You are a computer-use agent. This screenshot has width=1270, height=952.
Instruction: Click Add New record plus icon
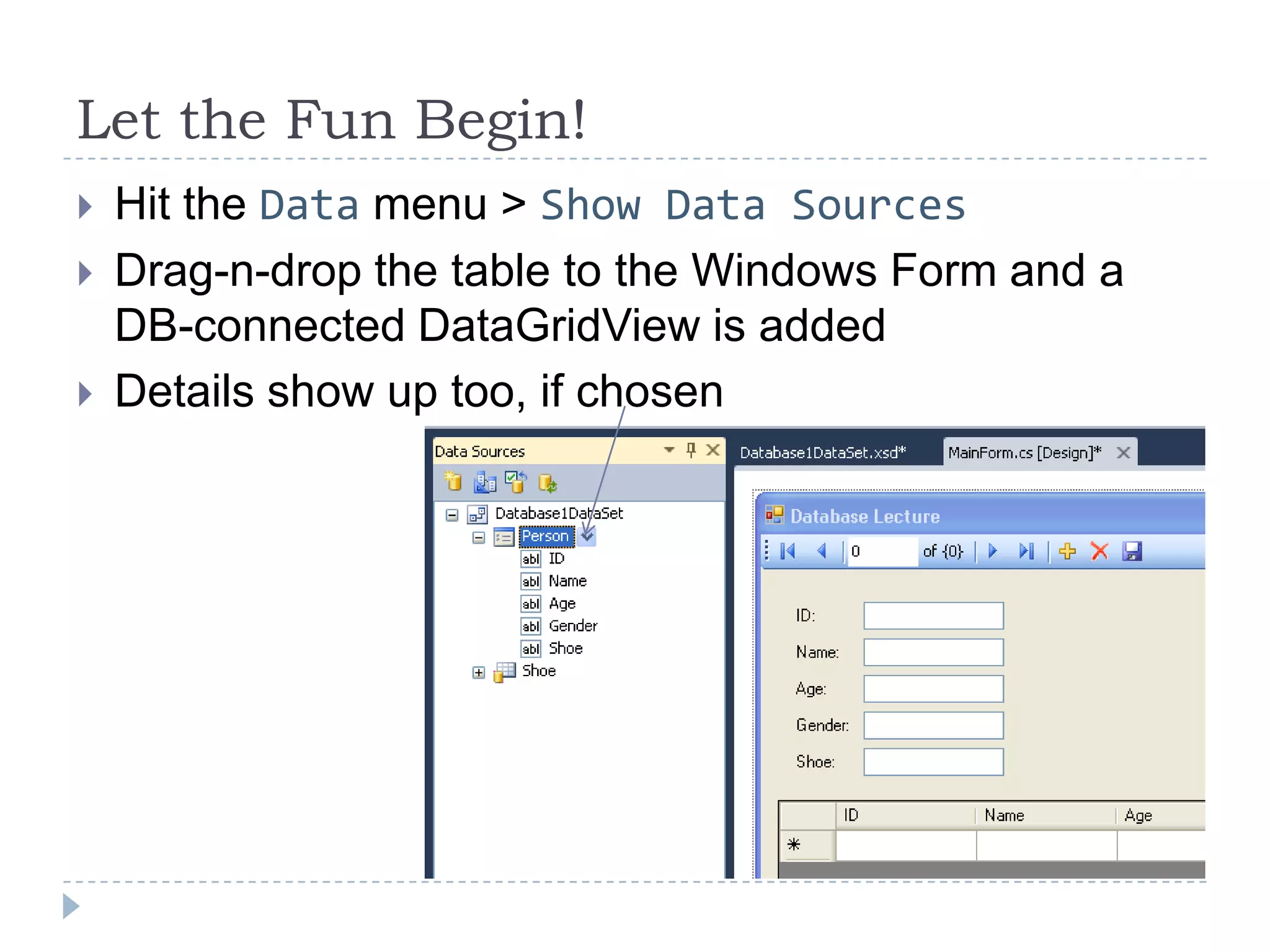click(1067, 551)
